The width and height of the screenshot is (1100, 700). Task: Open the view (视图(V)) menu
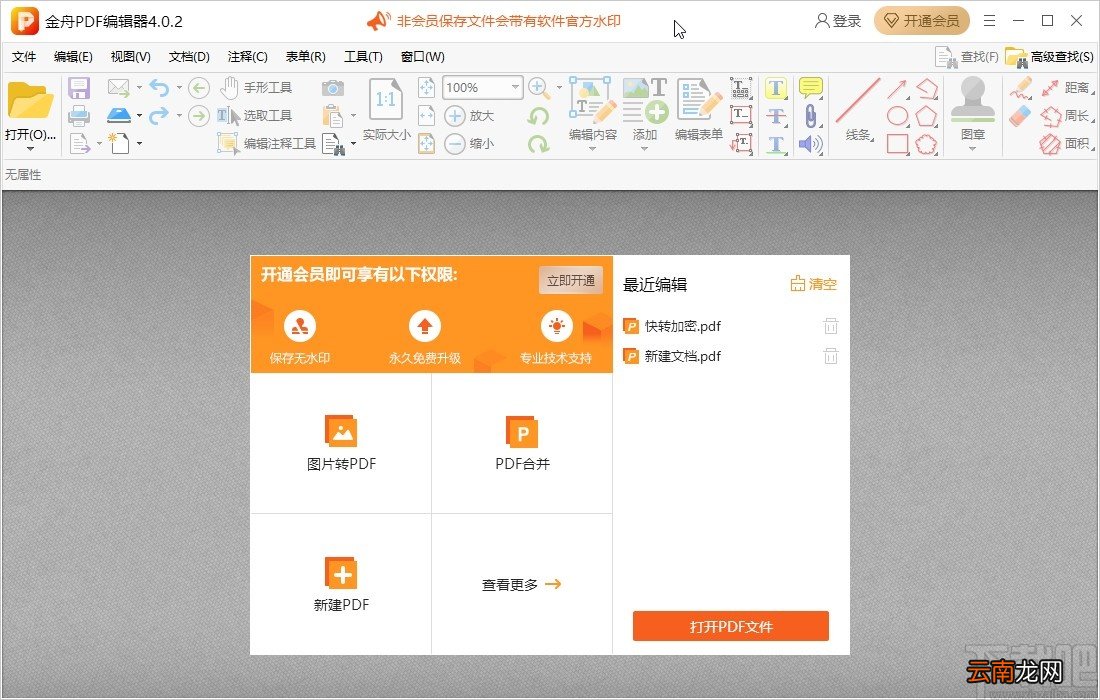pos(130,57)
